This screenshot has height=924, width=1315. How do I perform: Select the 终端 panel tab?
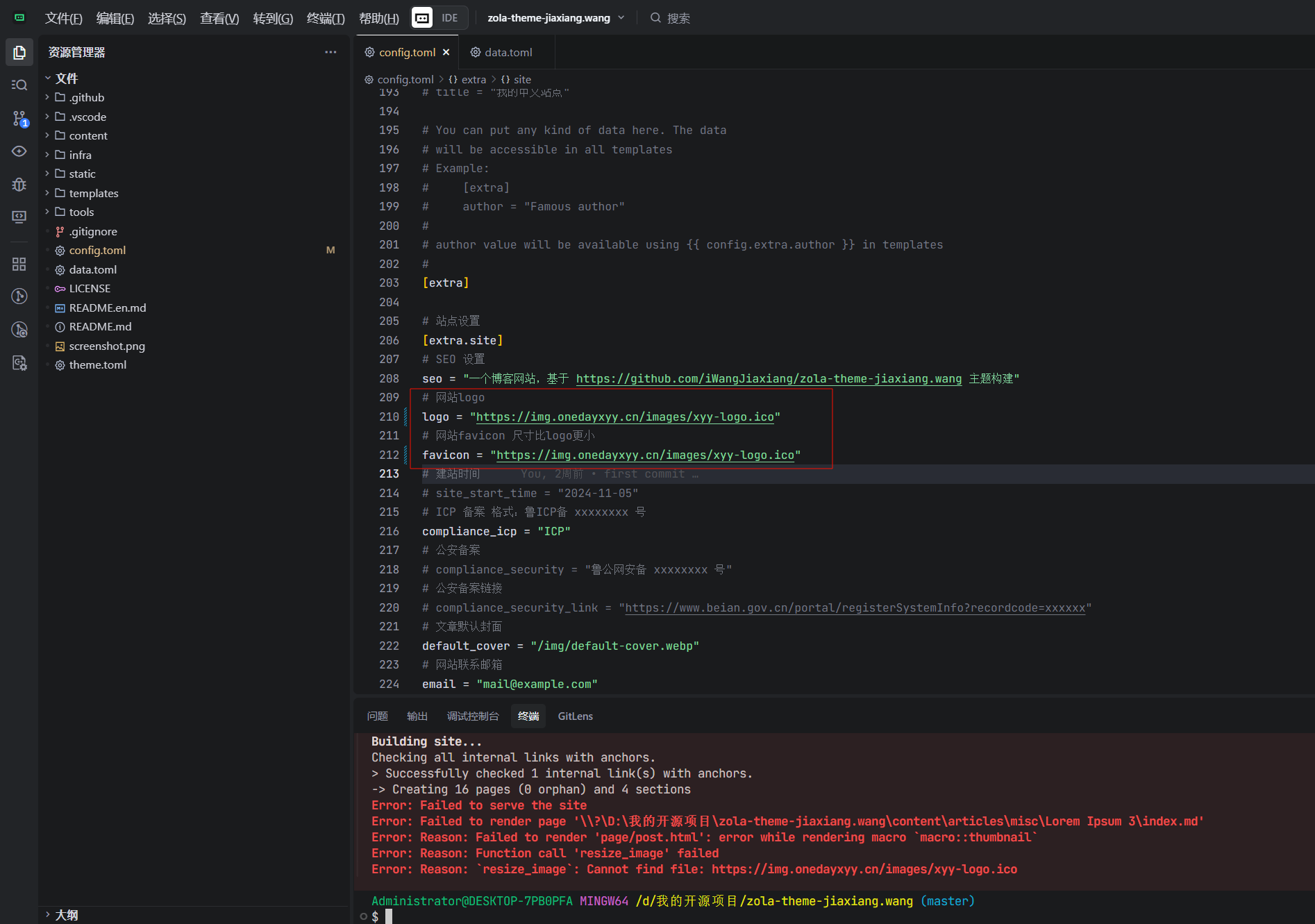[528, 716]
